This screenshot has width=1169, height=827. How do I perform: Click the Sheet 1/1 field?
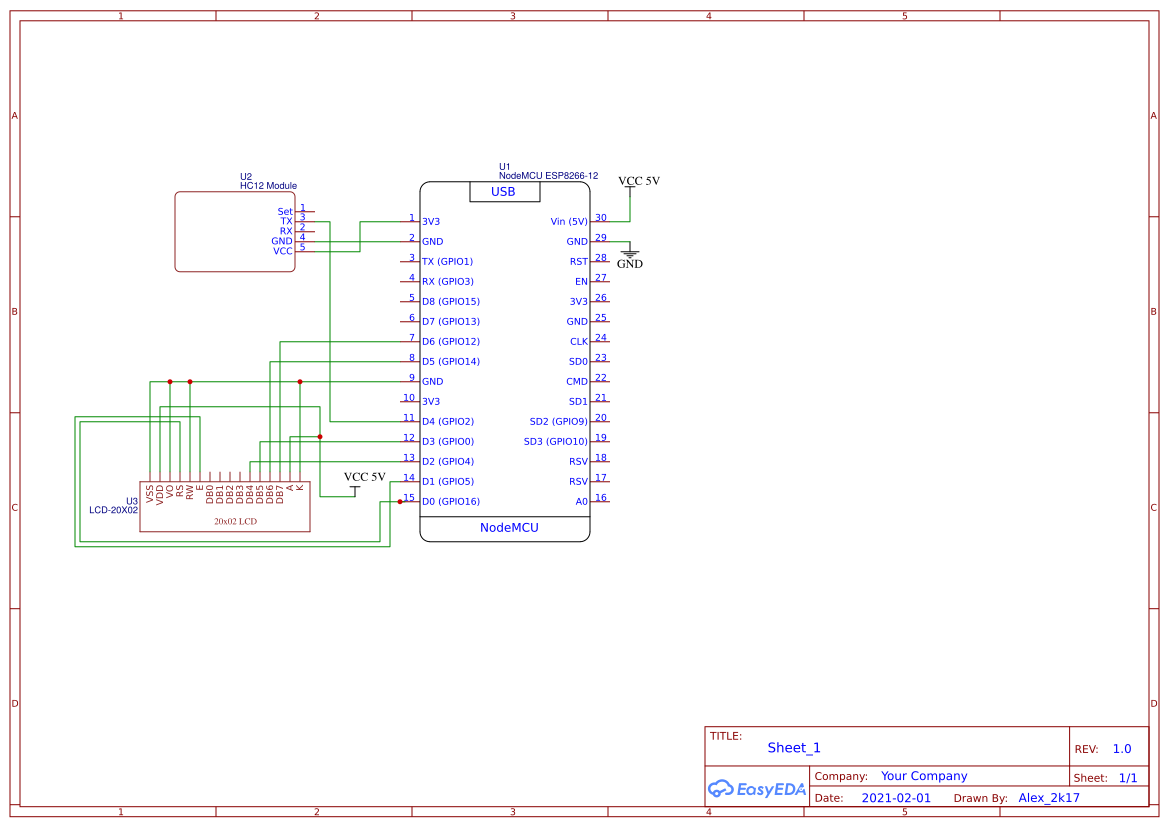pyautogui.click(x=1128, y=777)
